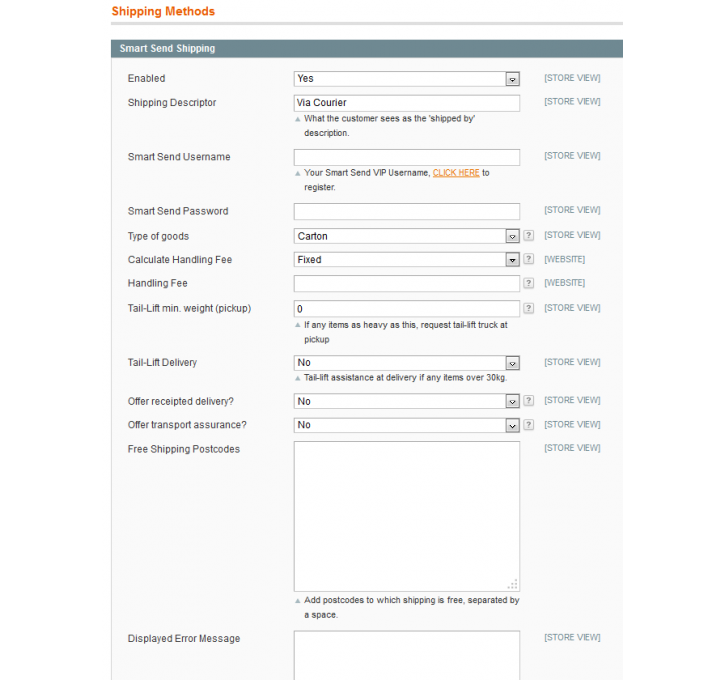Open the Tail-Lift Delivery dropdown
The width and height of the screenshot is (725, 680).
pos(406,363)
